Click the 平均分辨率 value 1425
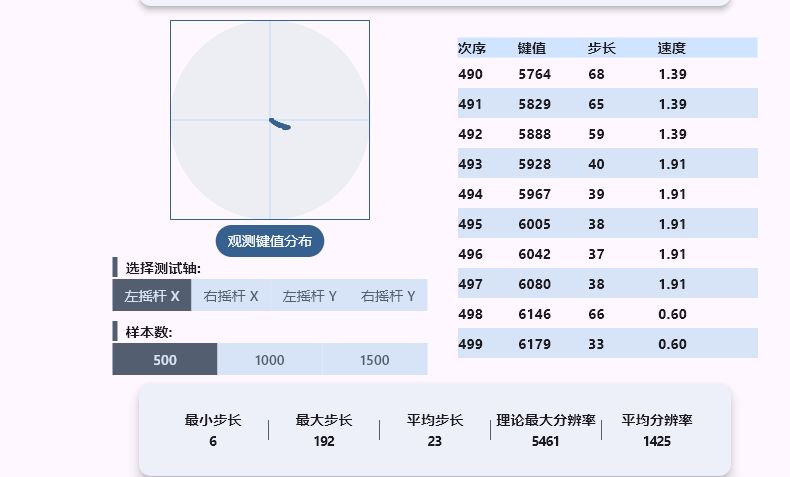 (x=657, y=441)
